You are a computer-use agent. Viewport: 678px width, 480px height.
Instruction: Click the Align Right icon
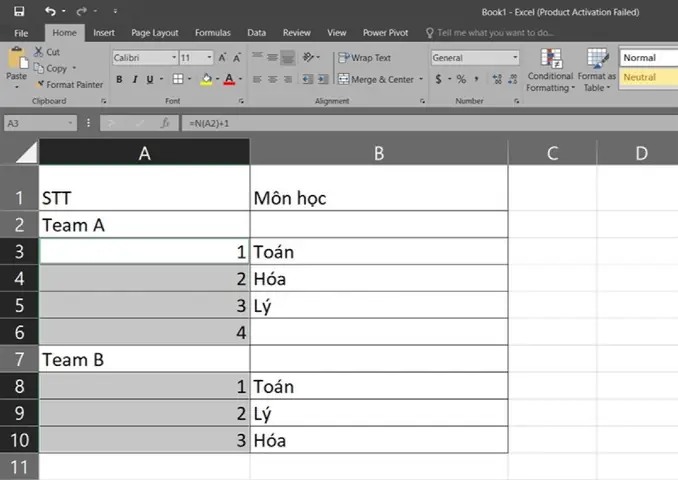coord(288,79)
